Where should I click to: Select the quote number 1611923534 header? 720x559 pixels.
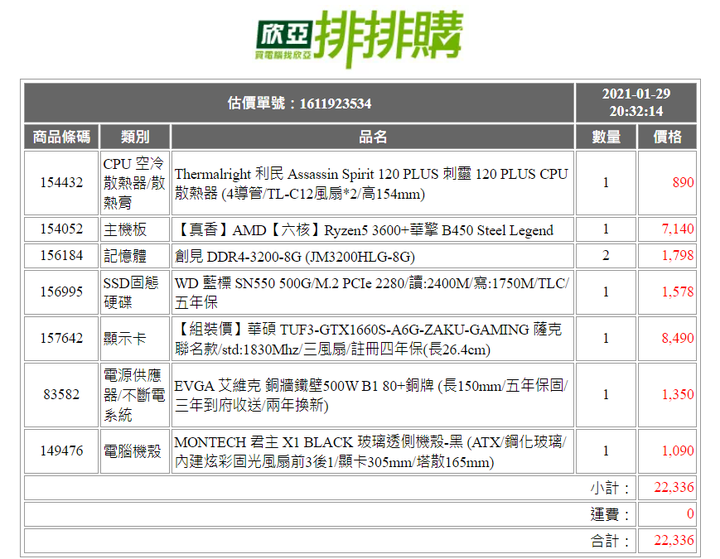coord(299,103)
